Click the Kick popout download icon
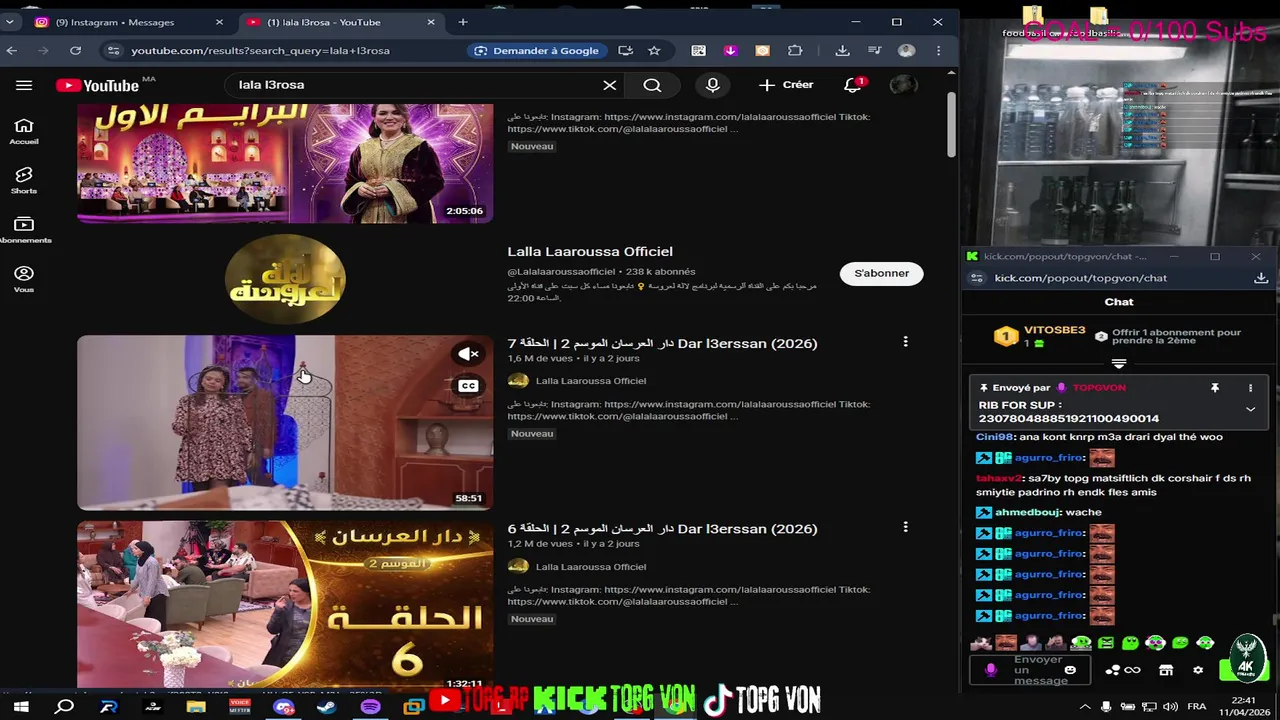 point(1261,278)
